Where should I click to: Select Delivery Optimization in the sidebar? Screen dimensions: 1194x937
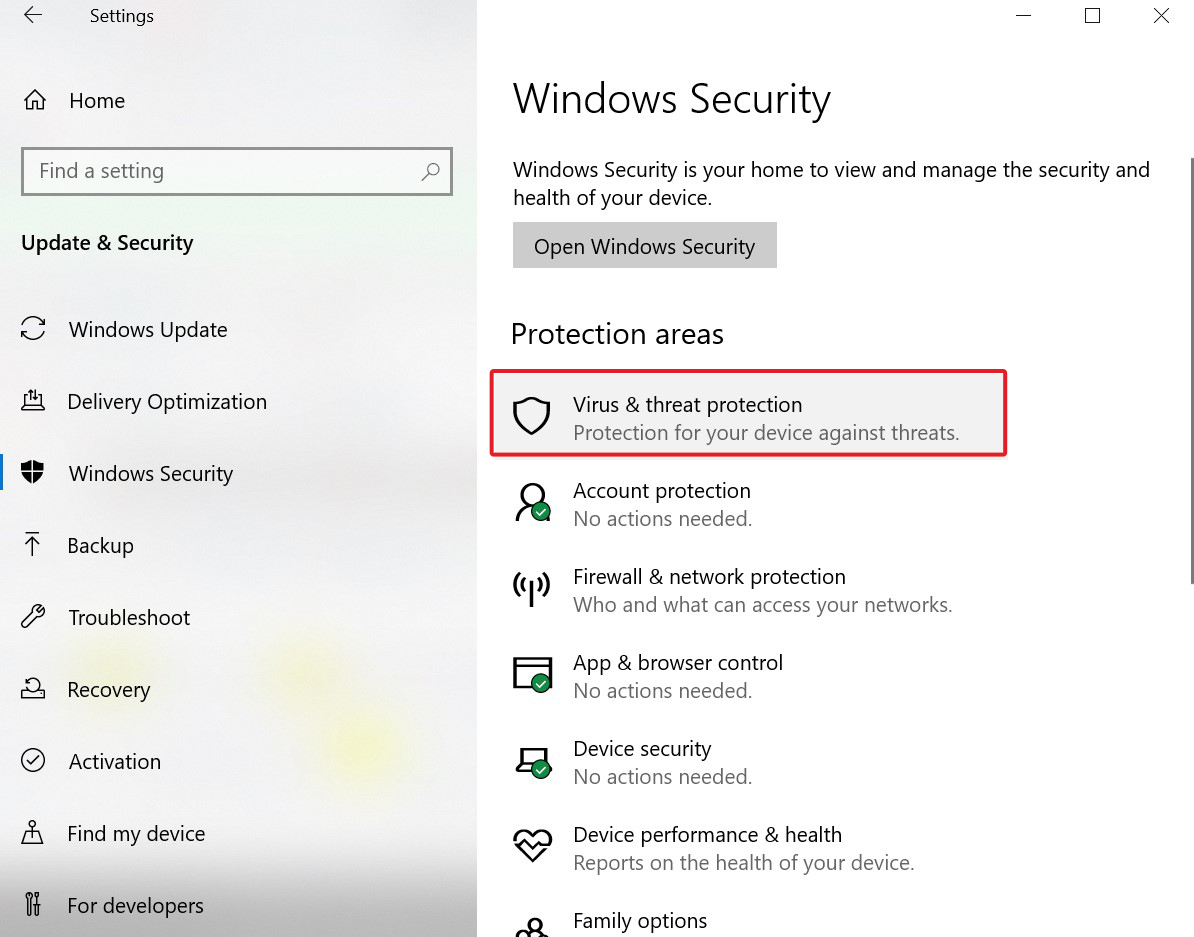166,402
